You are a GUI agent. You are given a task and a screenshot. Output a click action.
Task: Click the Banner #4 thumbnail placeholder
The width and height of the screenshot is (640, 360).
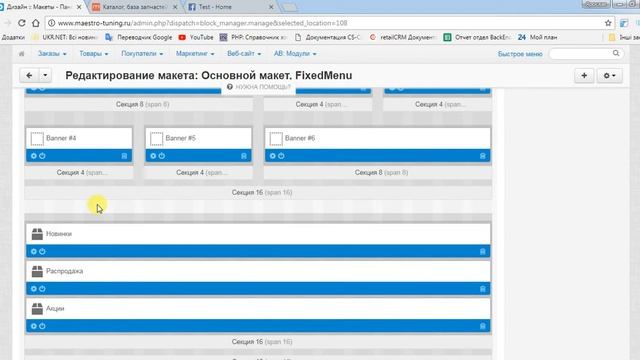(37, 139)
